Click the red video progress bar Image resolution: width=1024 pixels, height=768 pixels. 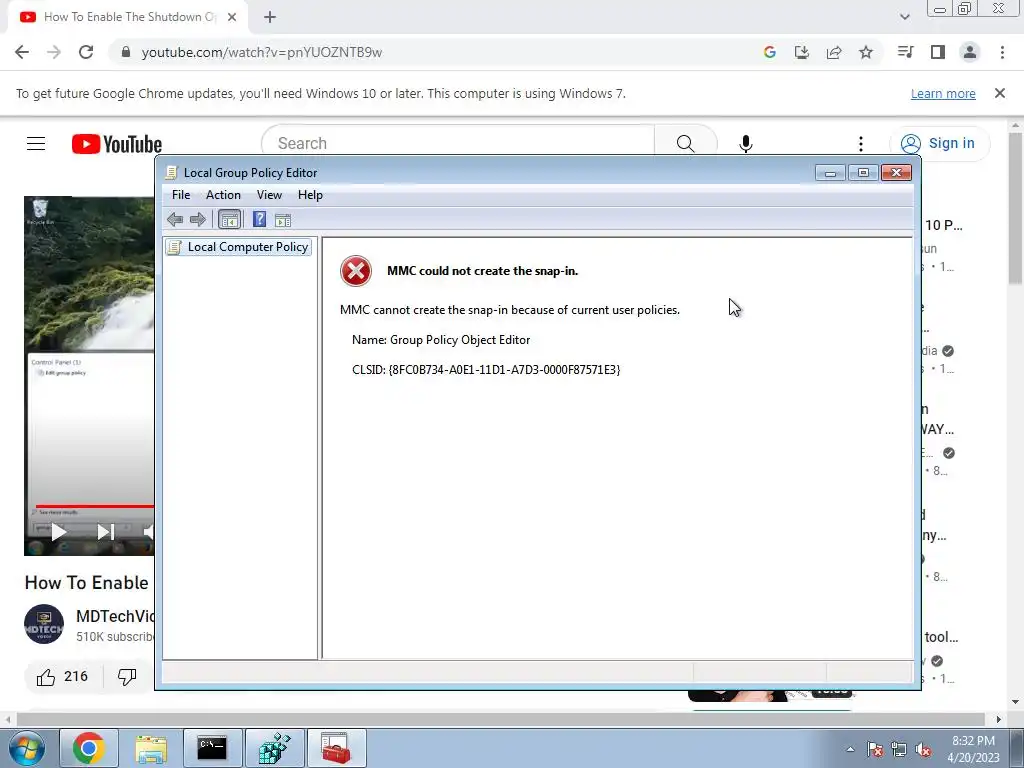pos(95,506)
